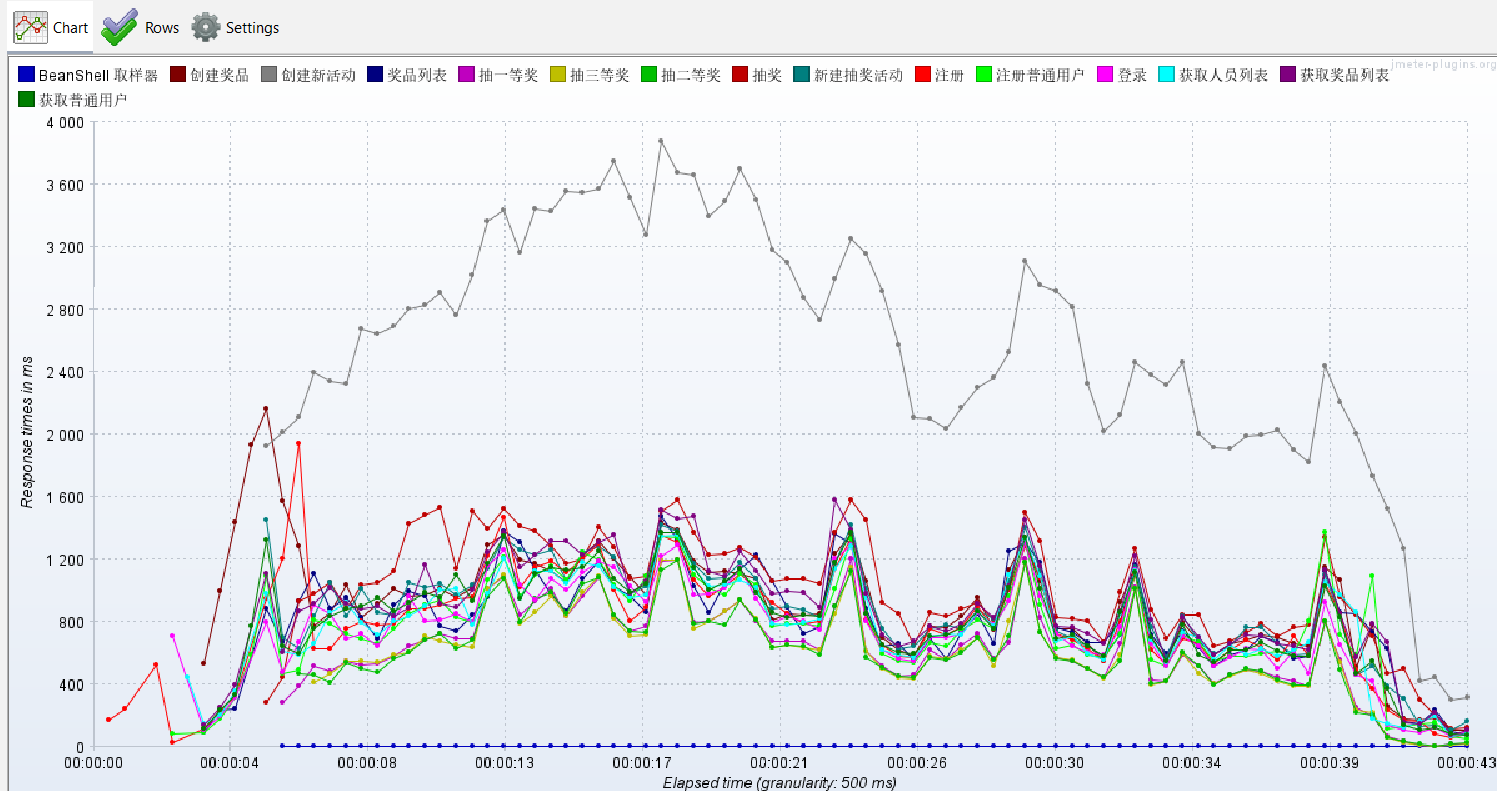
Task: Open the Settings tab
Action: (x=235, y=27)
